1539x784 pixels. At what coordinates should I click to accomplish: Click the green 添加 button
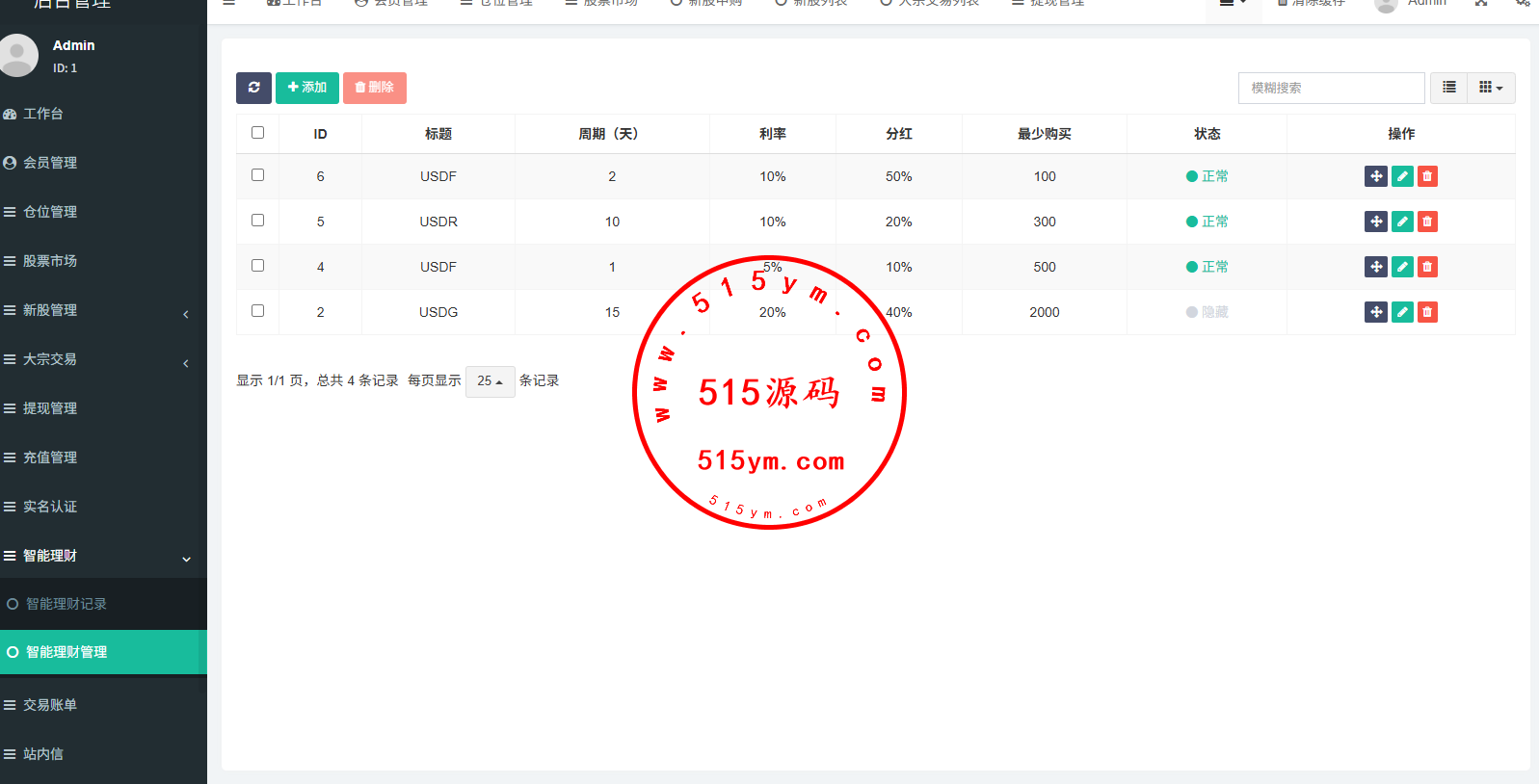(x=307, y=88)
